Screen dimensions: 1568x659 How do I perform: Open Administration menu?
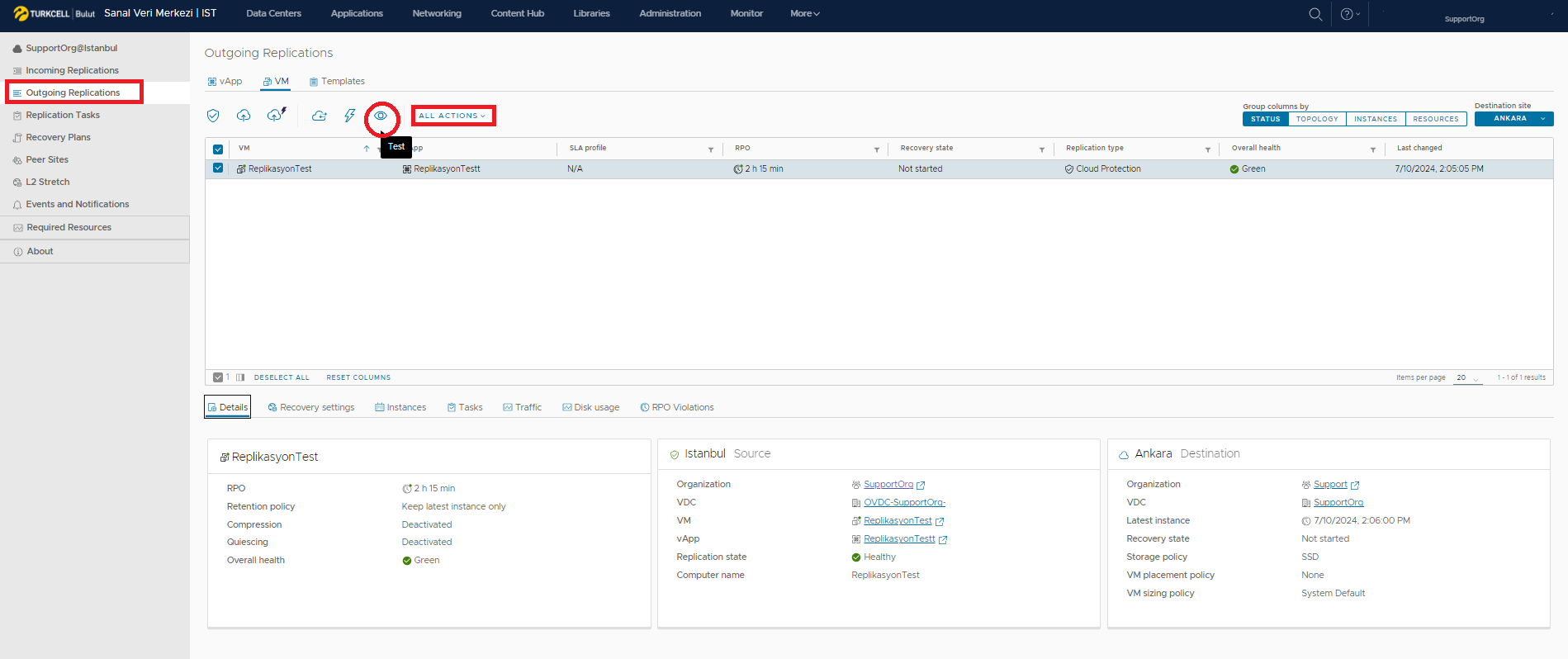670,13
